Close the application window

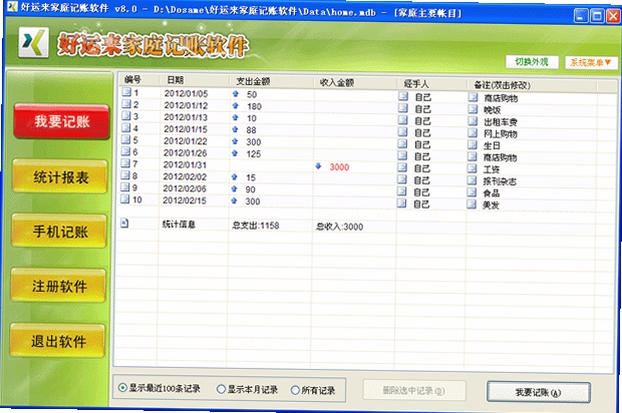tap(613, 16)
